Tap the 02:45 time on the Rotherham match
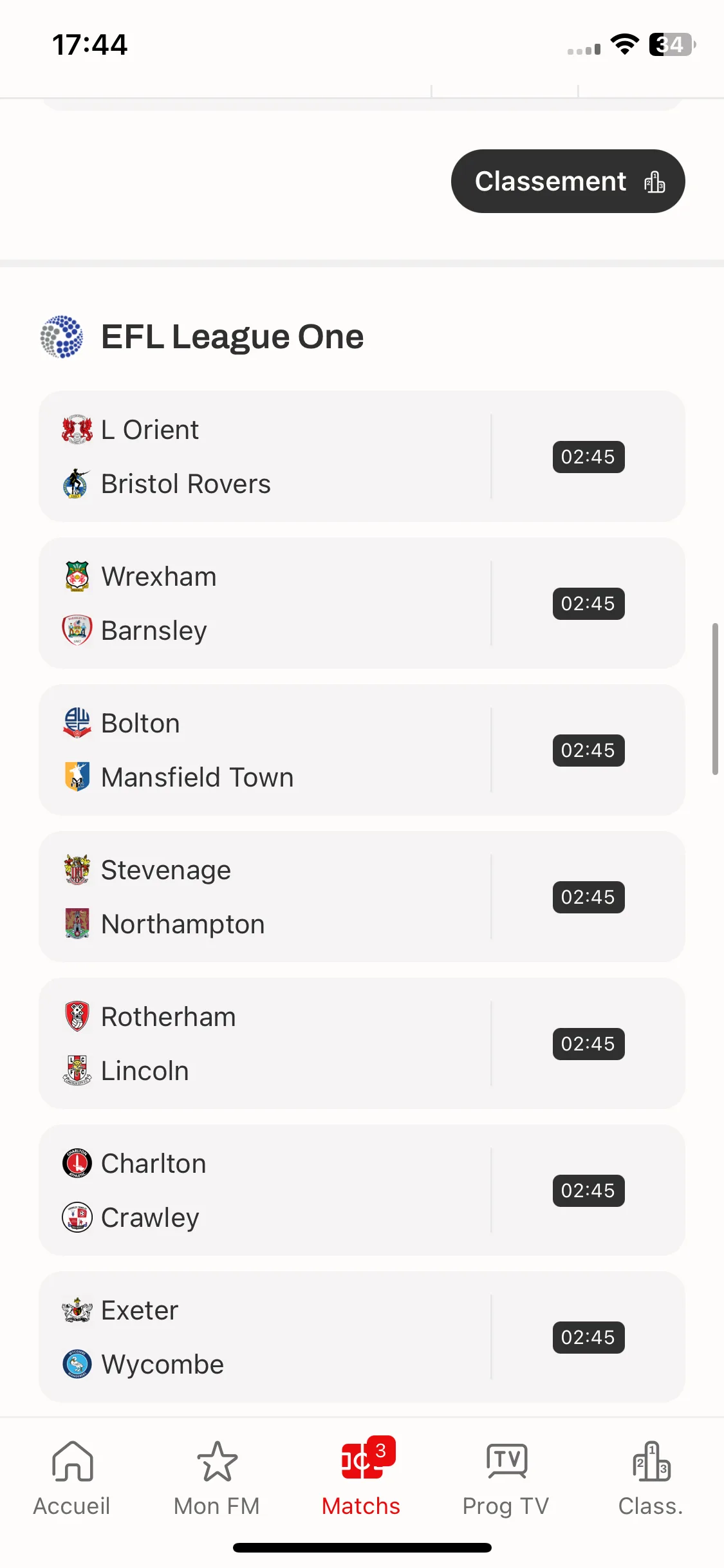The width and height of the screenshot is (724, 1568). point(588,1043)
